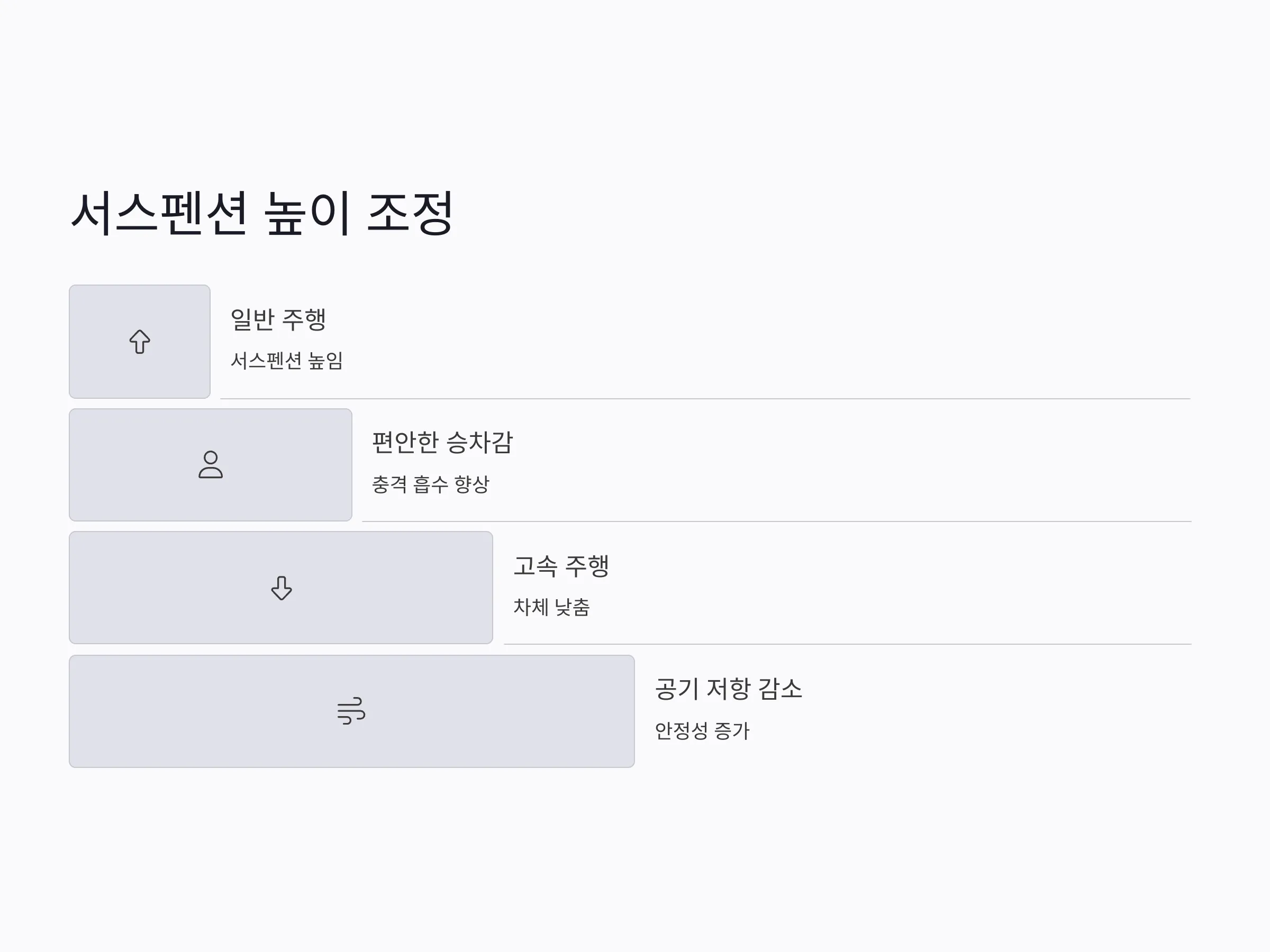Screen dimensions: 1270x952
Task: Click the divider line under 충격 흡수 향상
Action: [777, 521]
